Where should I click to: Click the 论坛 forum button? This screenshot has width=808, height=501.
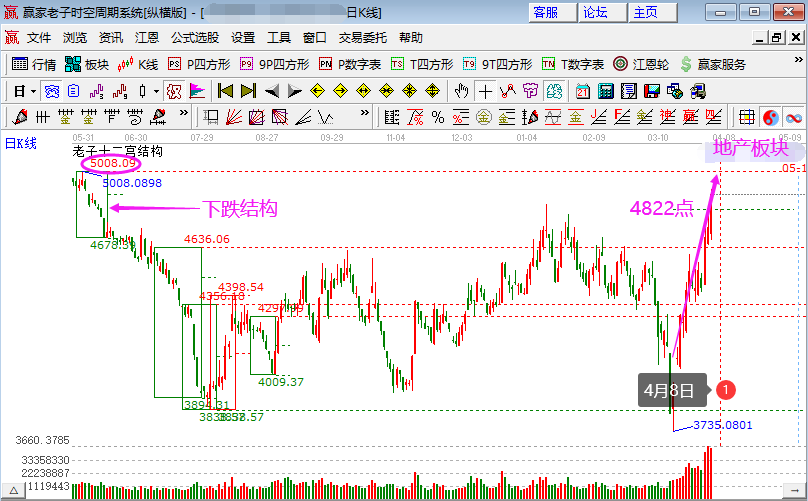603,12
